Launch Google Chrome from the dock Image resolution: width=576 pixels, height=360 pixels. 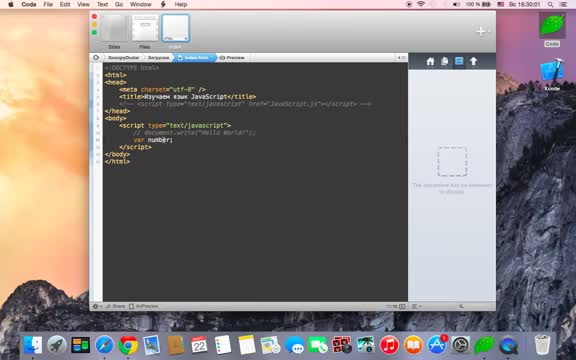[128, 345]
